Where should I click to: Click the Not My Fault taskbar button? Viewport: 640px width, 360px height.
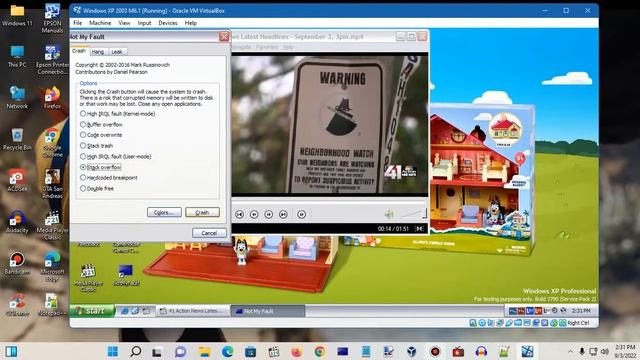point(268,311)
